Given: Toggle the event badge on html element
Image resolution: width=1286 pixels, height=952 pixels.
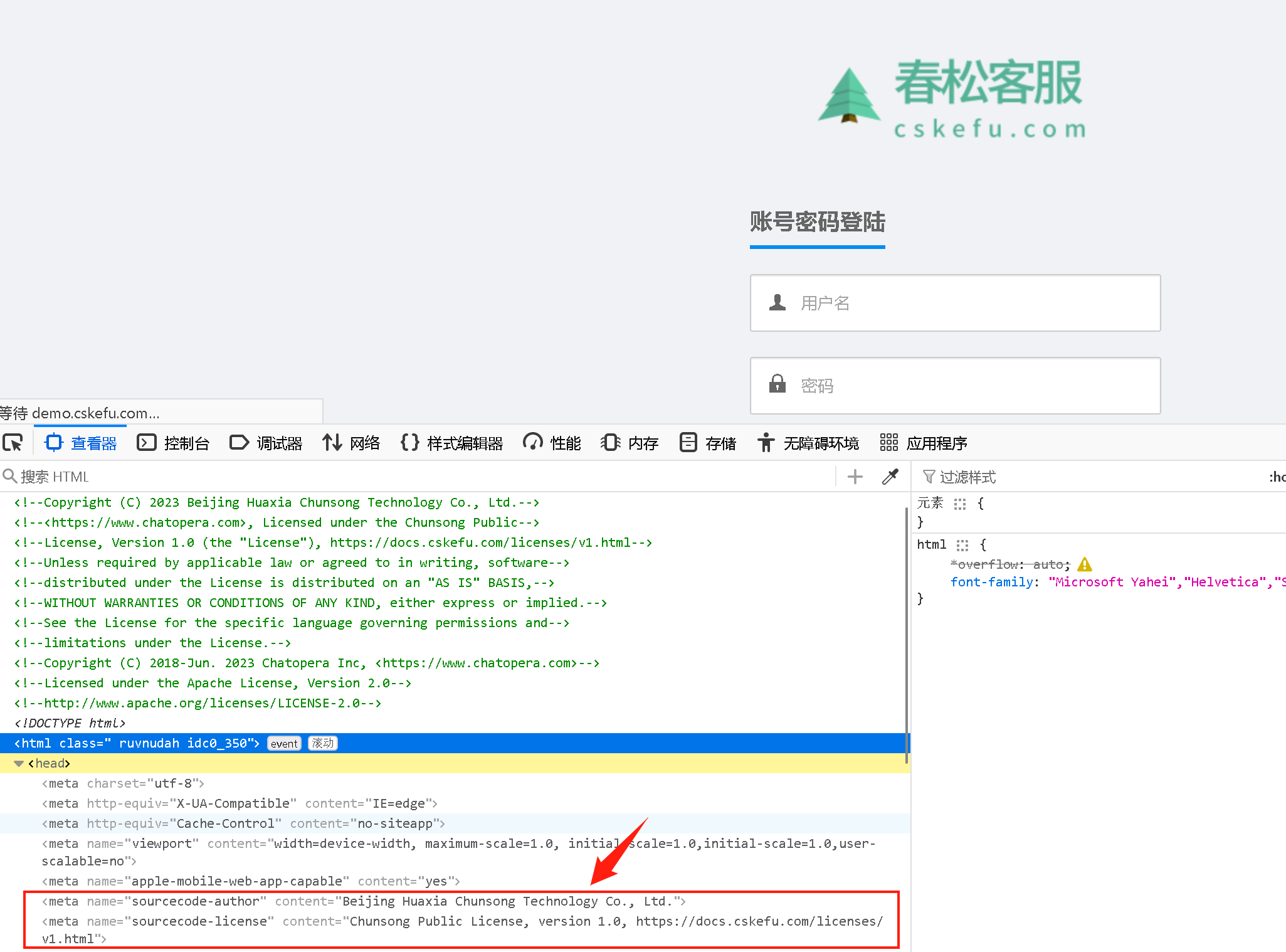Looking at the screenshot, I should coord(284,743).
